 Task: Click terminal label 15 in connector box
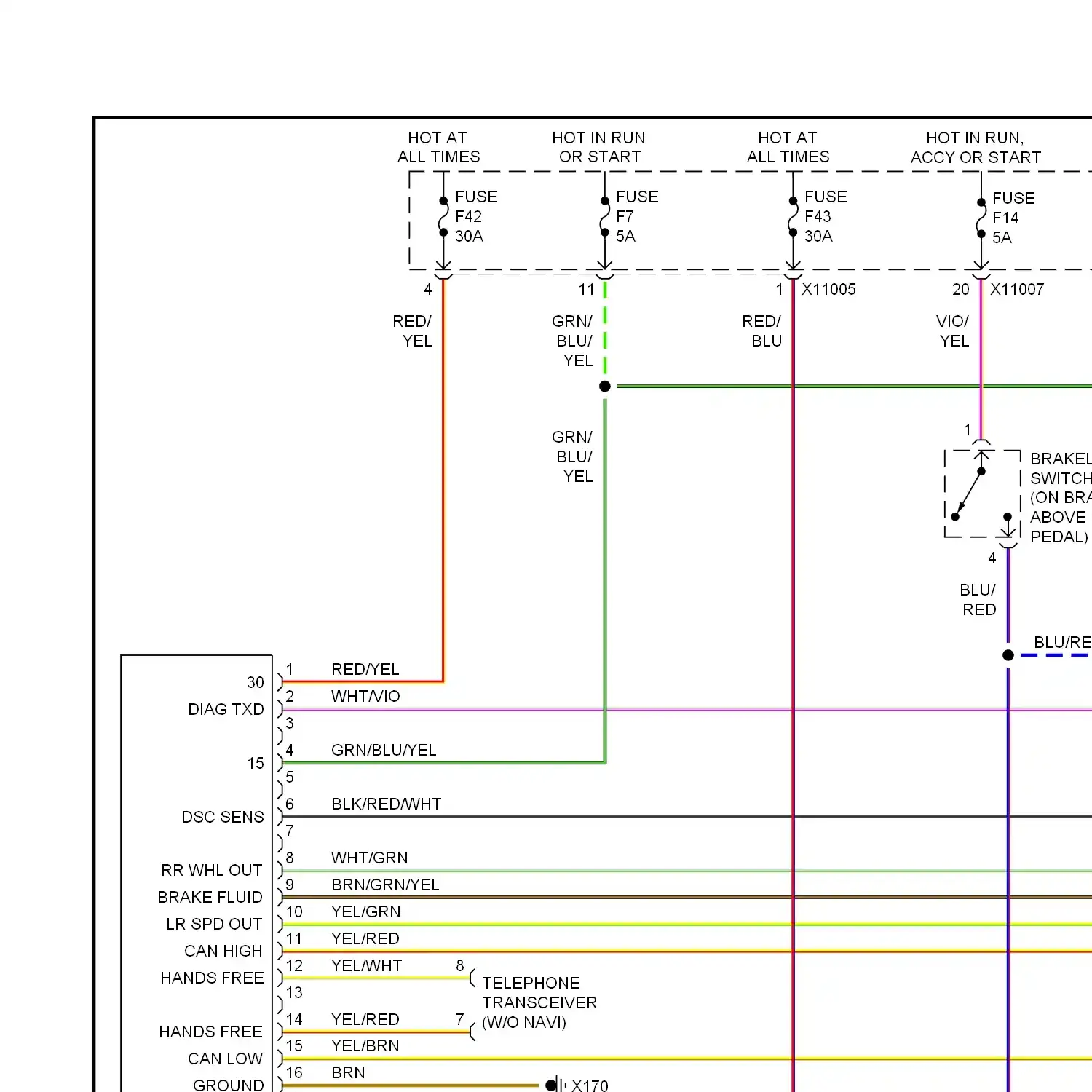click(x=256, y=763)
